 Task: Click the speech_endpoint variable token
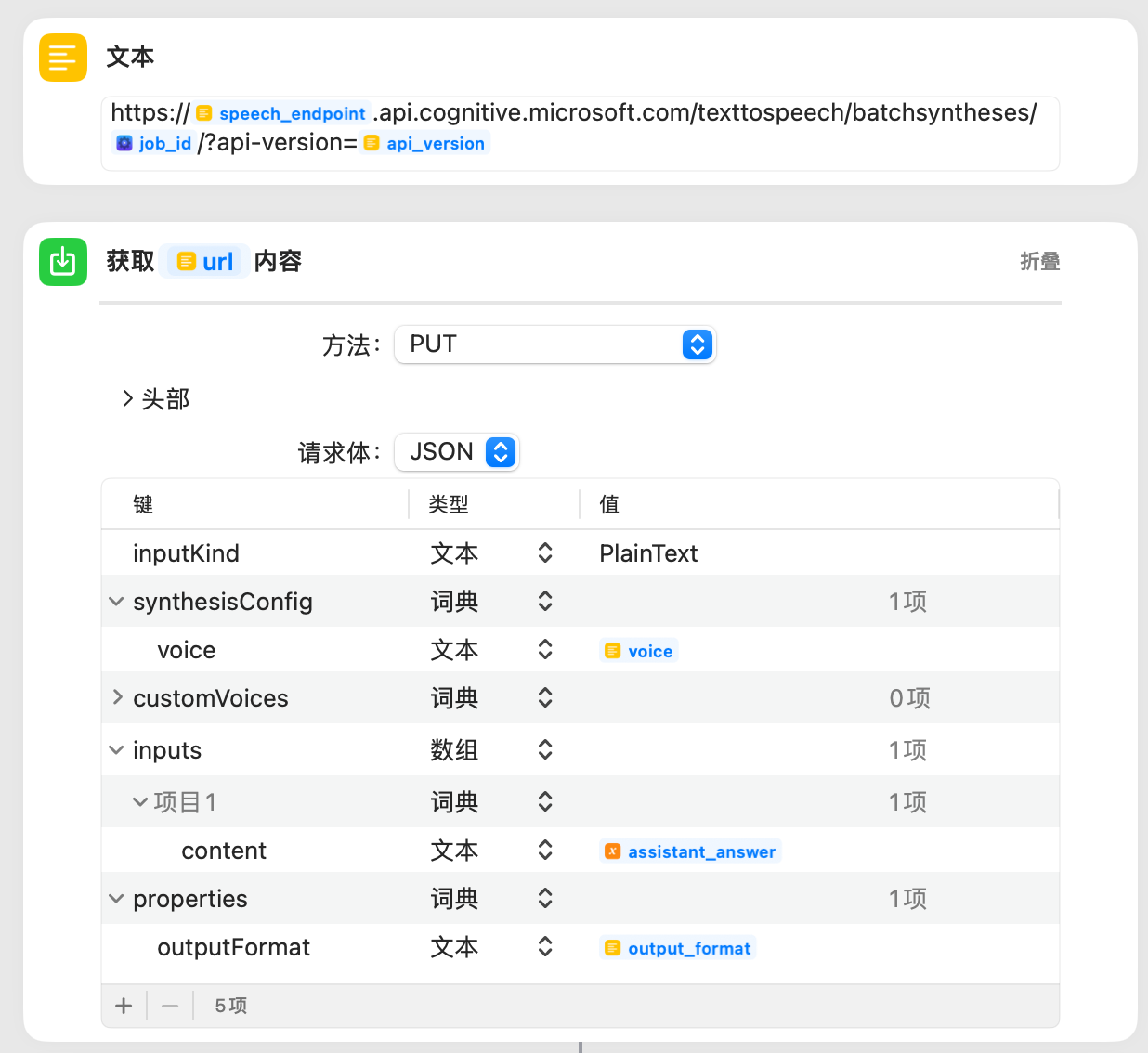click(282, 113)
